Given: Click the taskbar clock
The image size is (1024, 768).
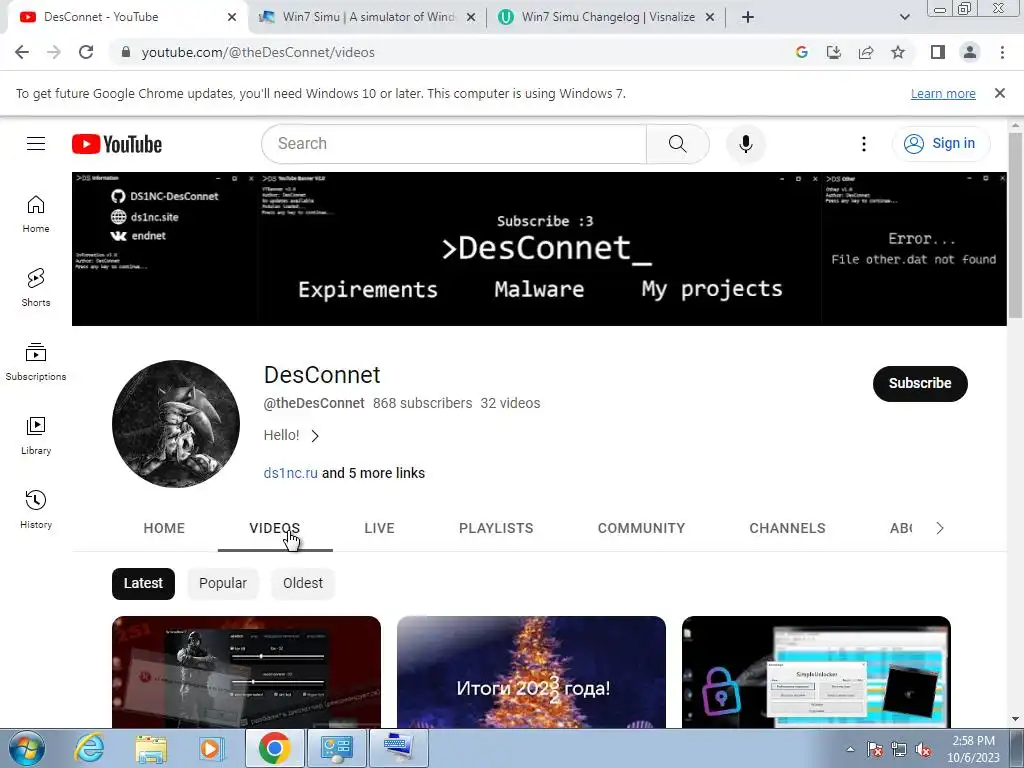Looking at the screenshot, I should [x=973, y=749].
